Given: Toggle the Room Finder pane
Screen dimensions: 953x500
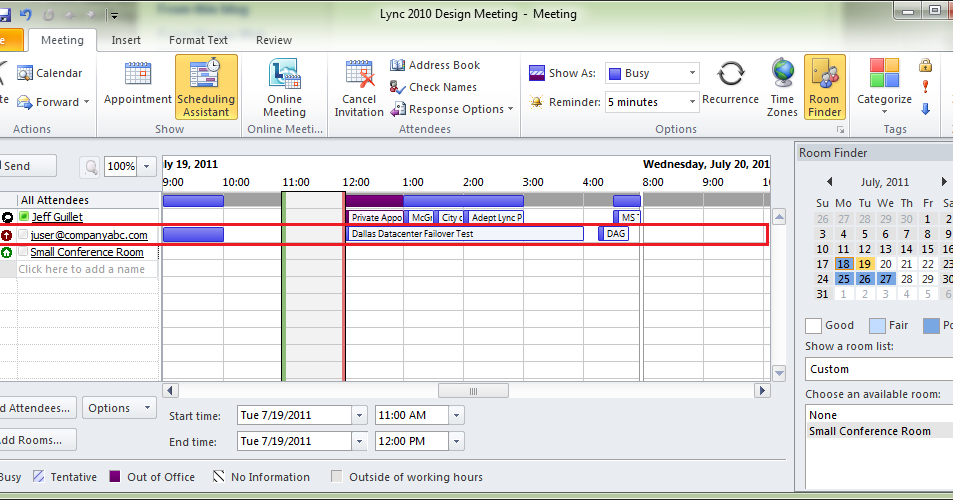Looking at the screenshot, I should coord(825,87).
